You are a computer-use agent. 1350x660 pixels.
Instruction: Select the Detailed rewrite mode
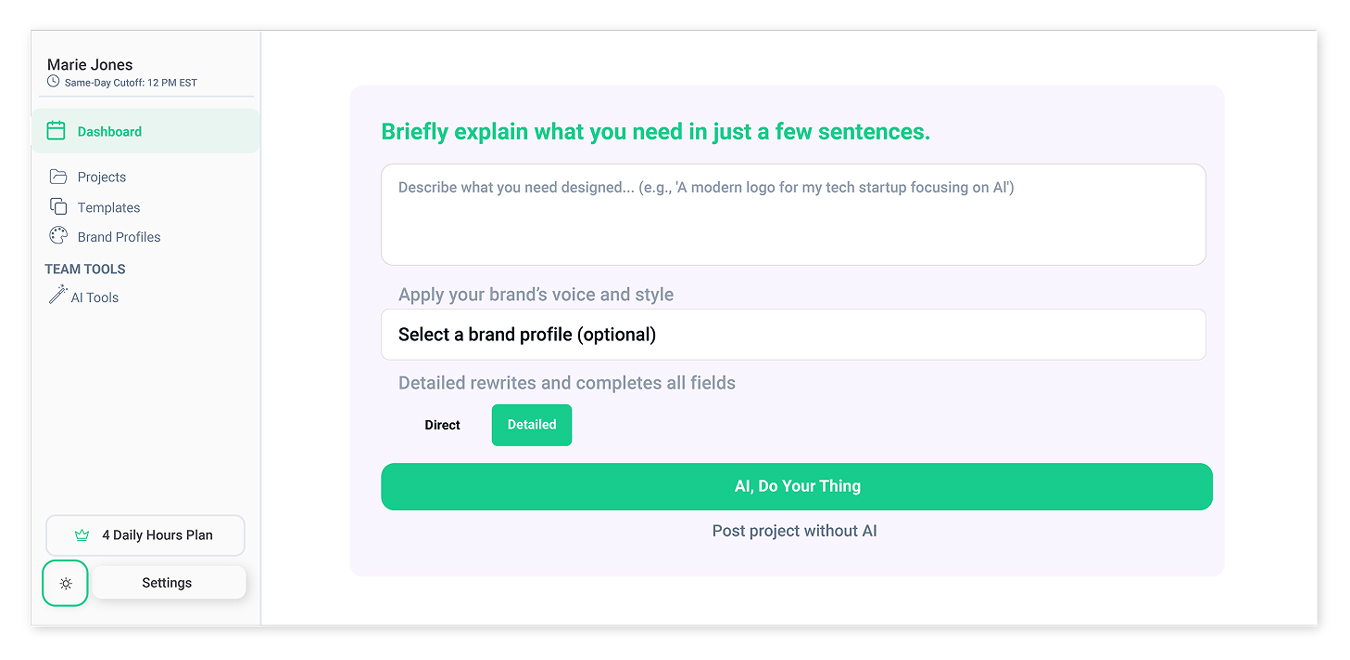click(531, 424)
